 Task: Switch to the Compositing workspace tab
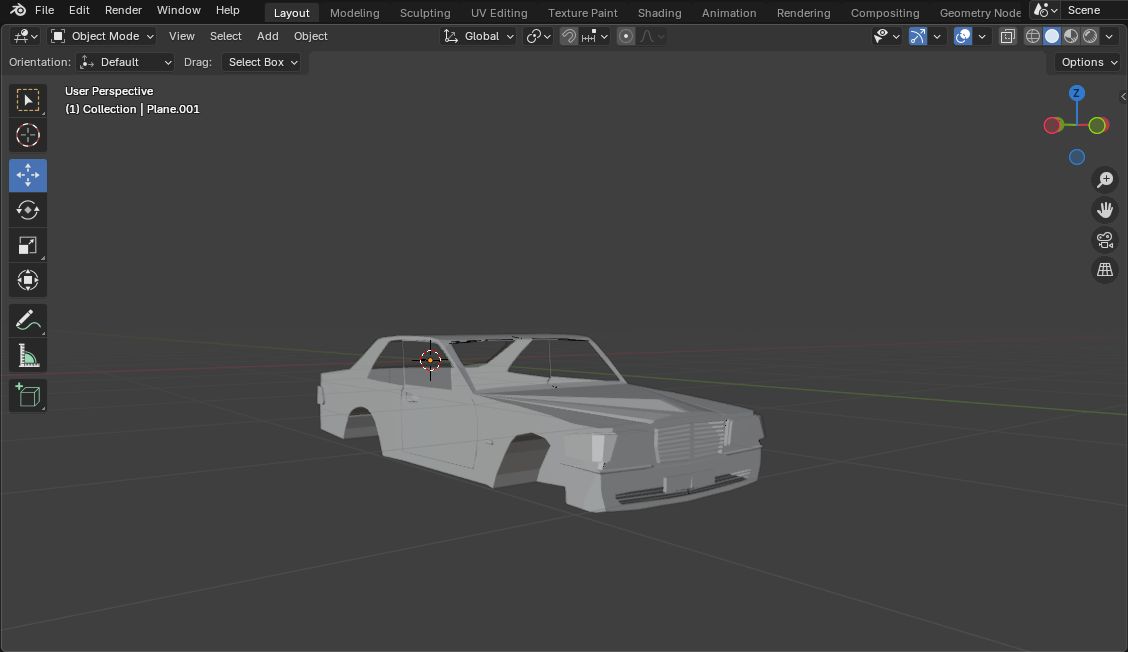pyautogui.click(x=885, y=13)
